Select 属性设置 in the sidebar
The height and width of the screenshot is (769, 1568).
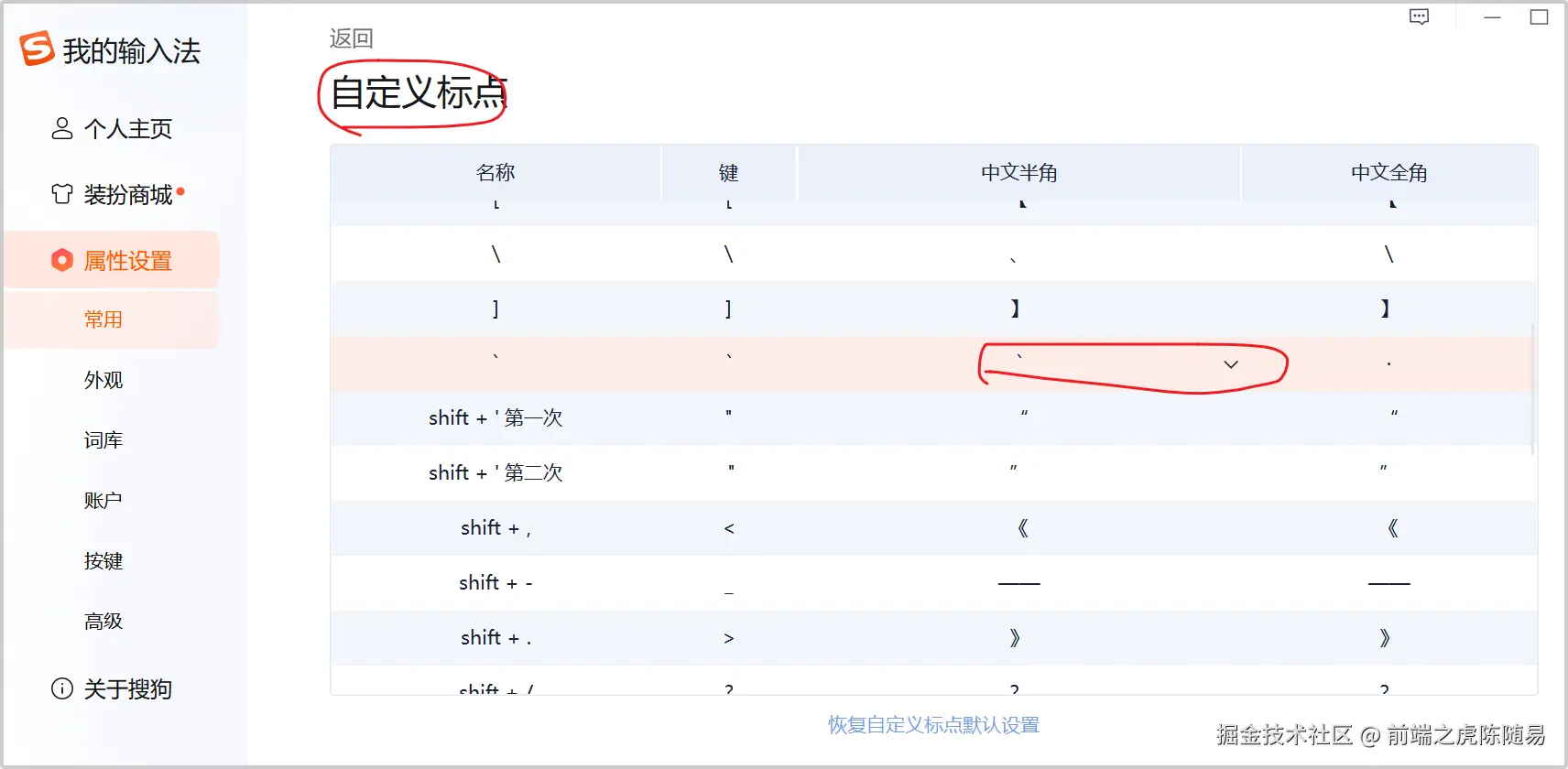coord(112,260)
